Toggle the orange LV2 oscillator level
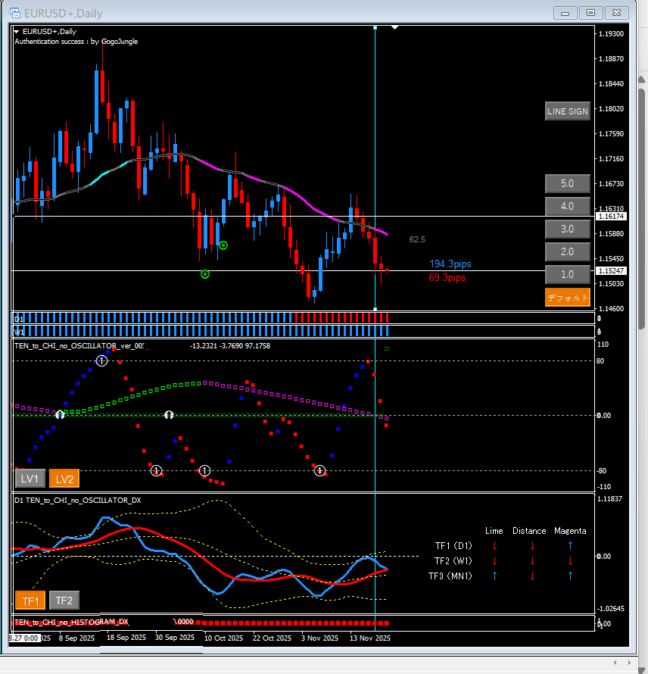This screenshot has height=674, width=648. (x=65, y=479)
